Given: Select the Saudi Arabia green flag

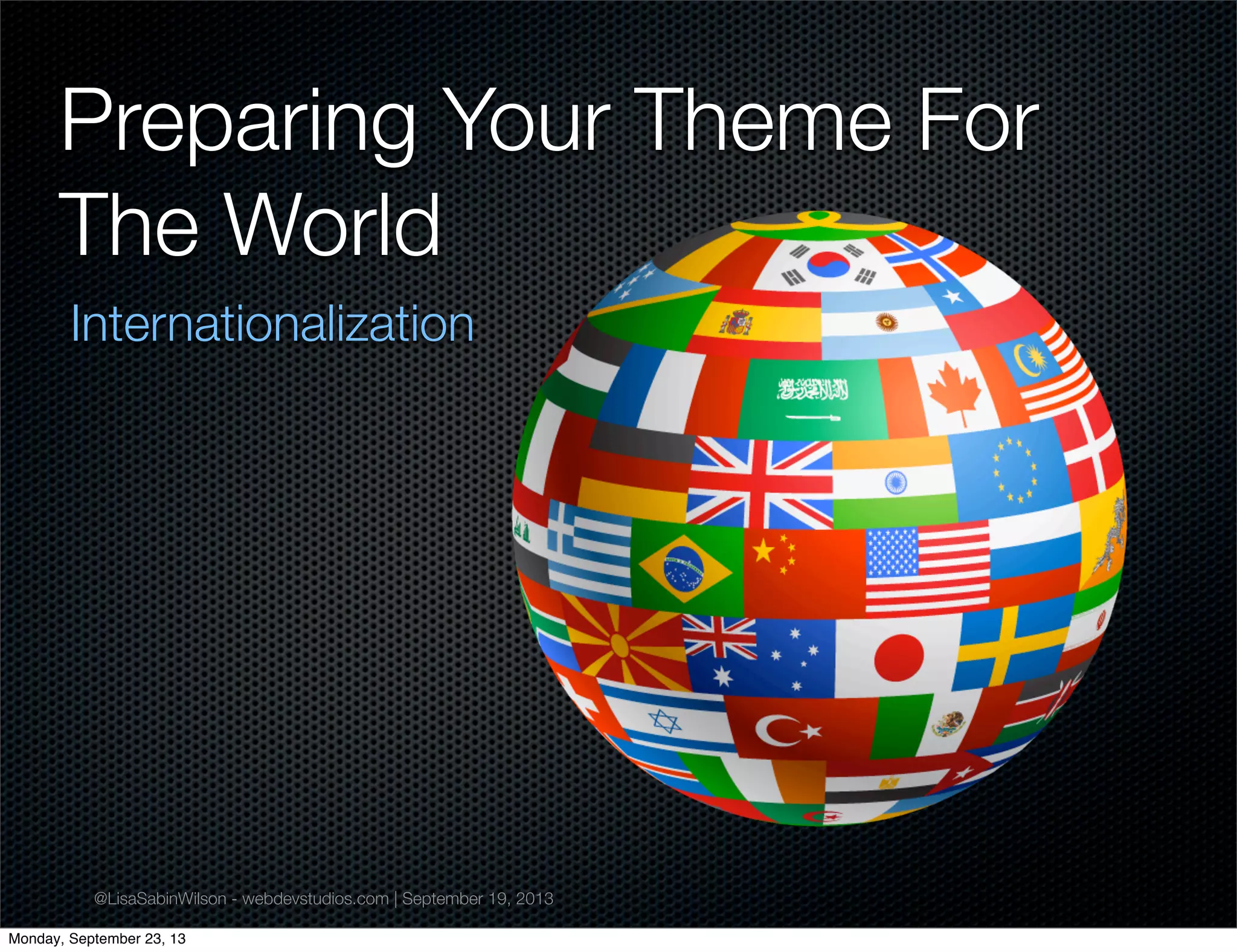Looking at the screenshot, I should [812, 399].
